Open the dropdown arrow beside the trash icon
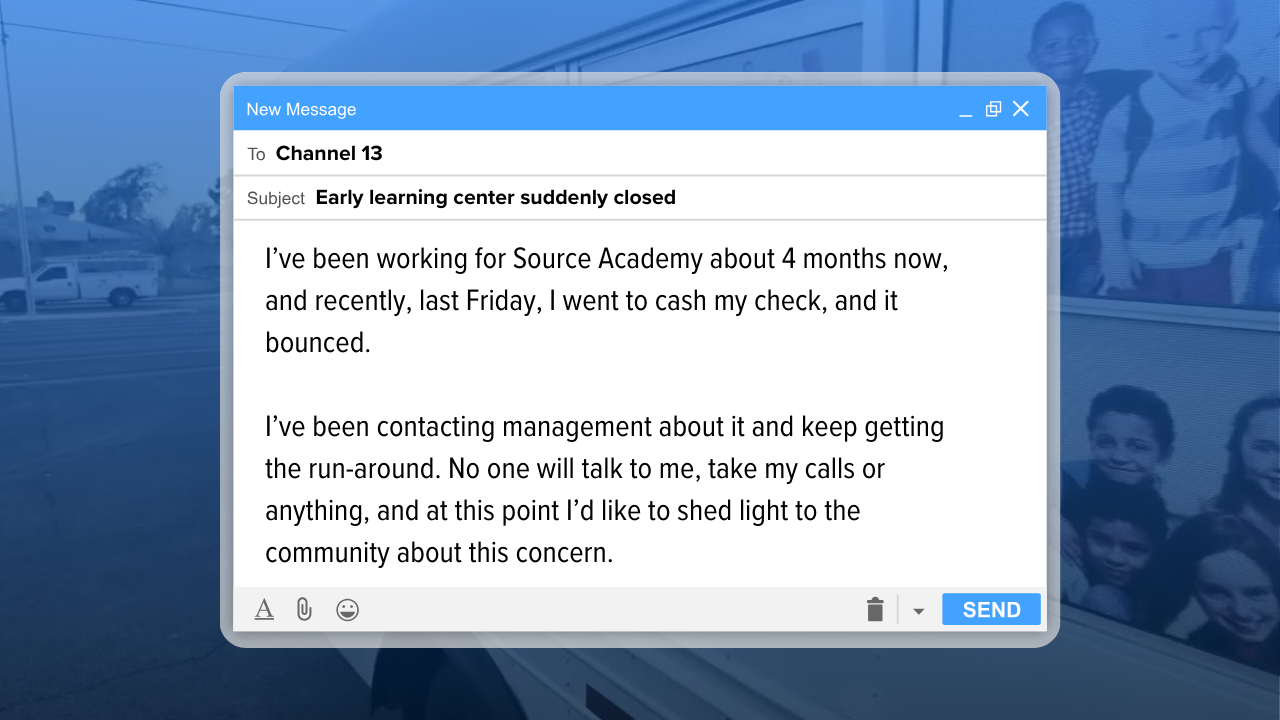The image size is (1280, 720). pos(918,609)
